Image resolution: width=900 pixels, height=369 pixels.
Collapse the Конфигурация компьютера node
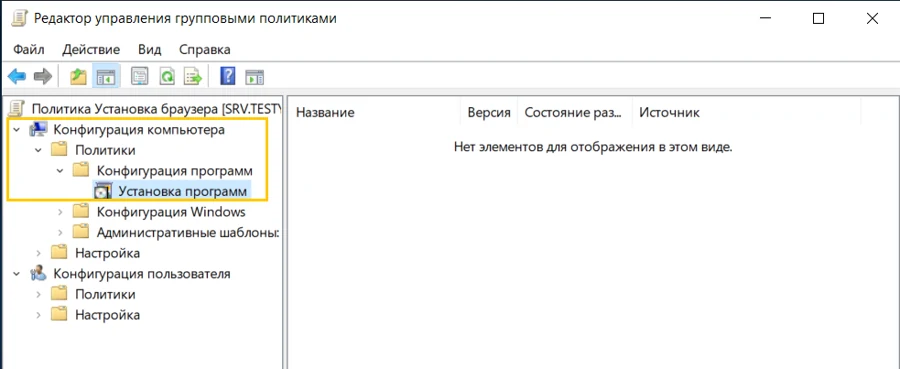pyautogui.click(x=17, y=130)
